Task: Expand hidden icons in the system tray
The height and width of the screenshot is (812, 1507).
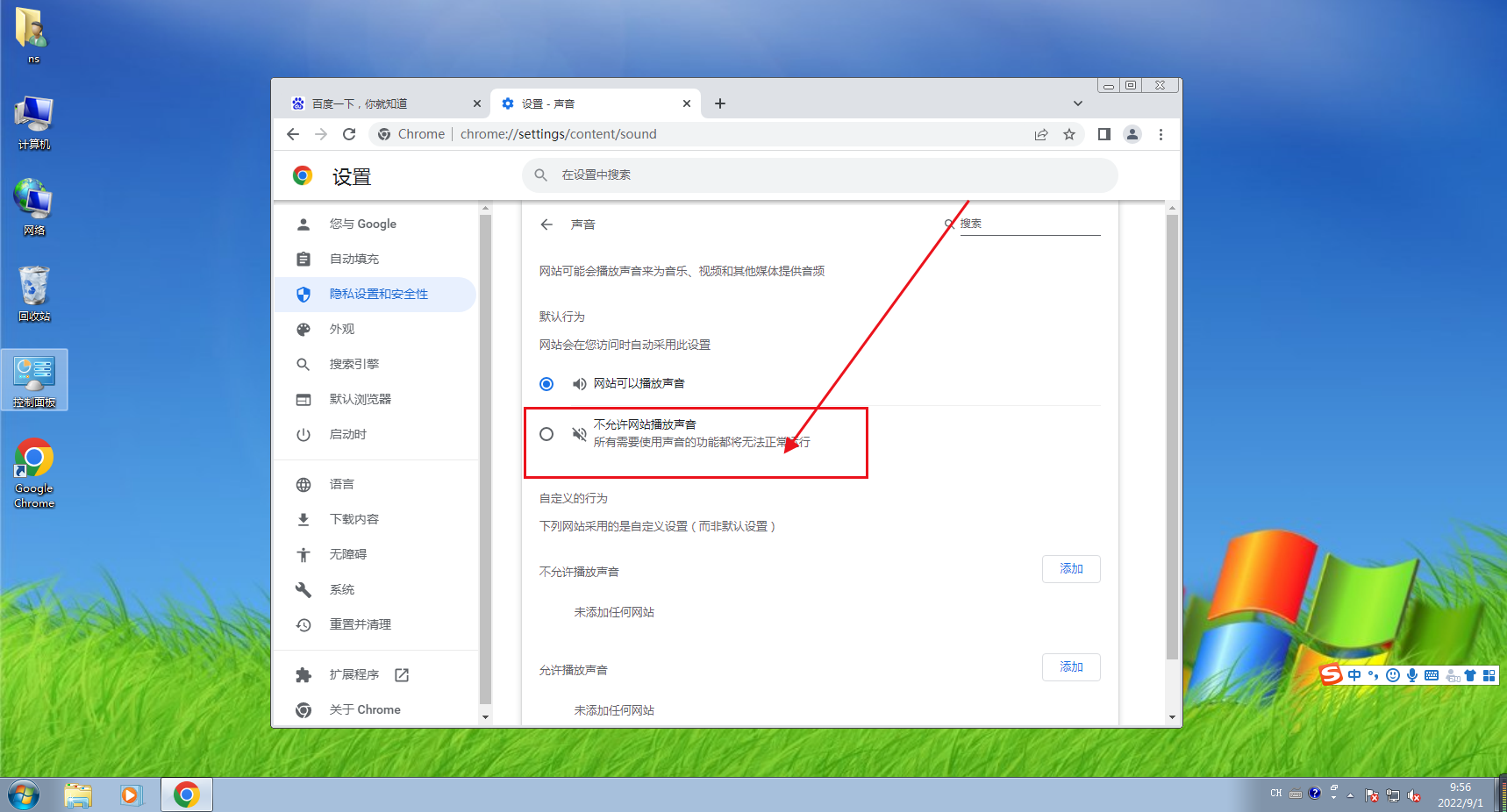Action: click(x=1351, y=794)
